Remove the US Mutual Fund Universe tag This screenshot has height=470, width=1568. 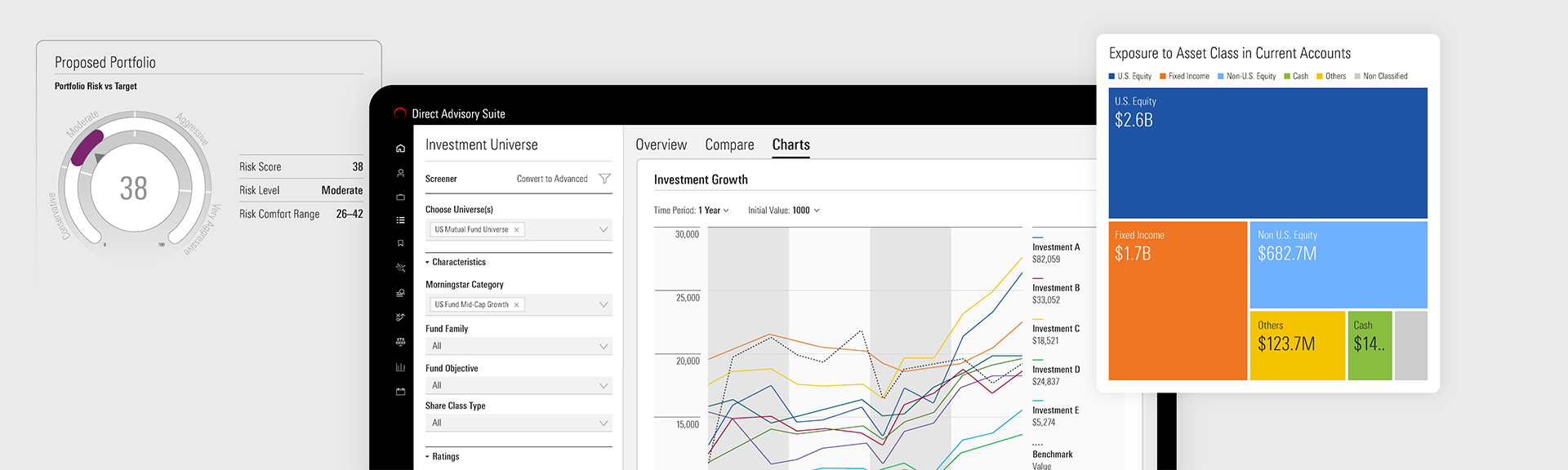click(x=516, y=230)
